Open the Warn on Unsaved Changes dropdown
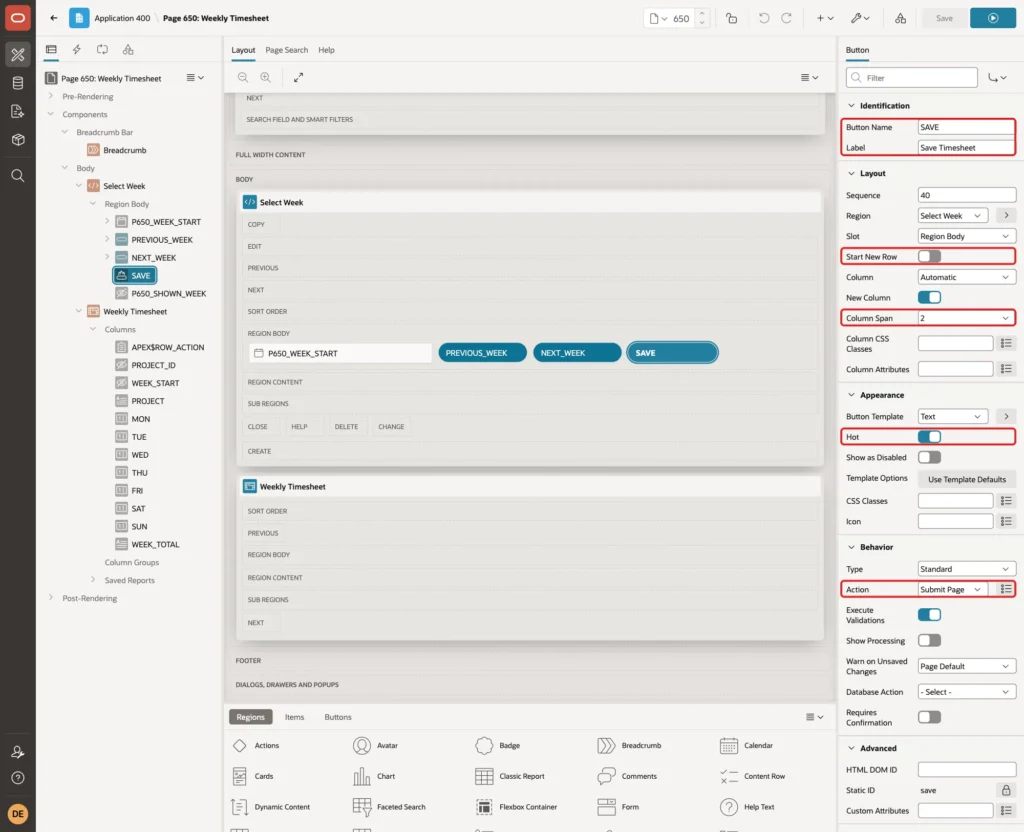This screenshot has height=832, width=1024. tap(966, 666)
